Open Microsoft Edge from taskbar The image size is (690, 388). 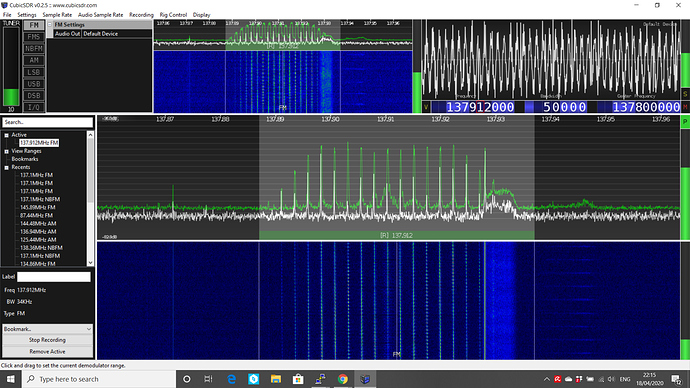point(231,379)
